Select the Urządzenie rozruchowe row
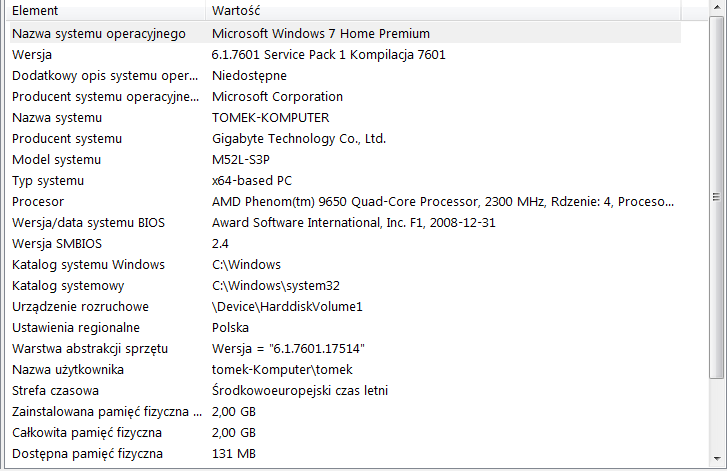727x471 pixels. [345, 306]
